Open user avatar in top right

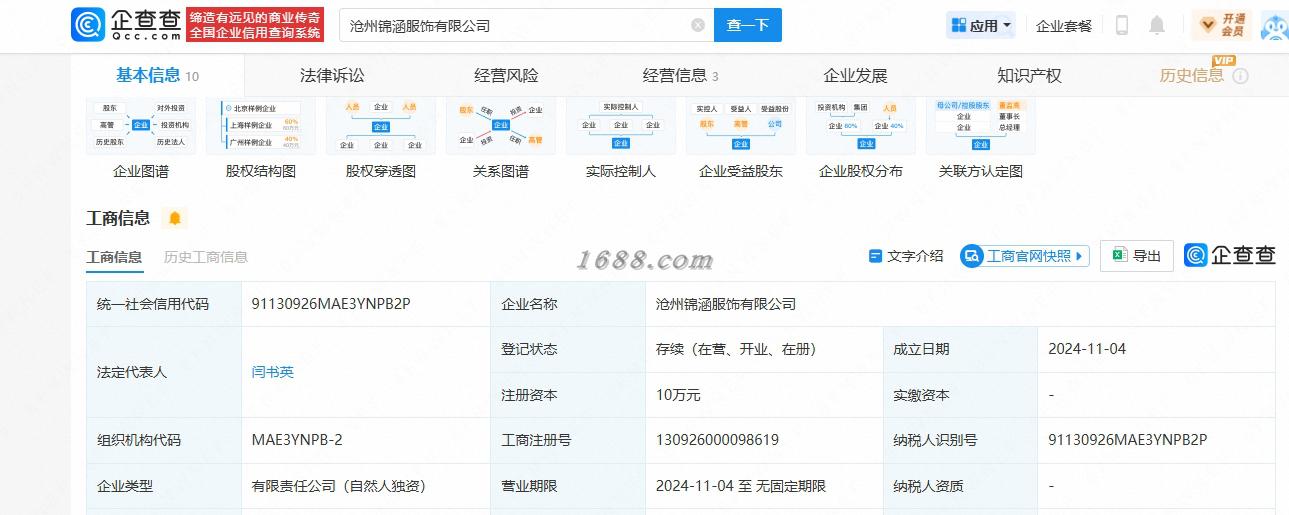(x=1275, y=26)
